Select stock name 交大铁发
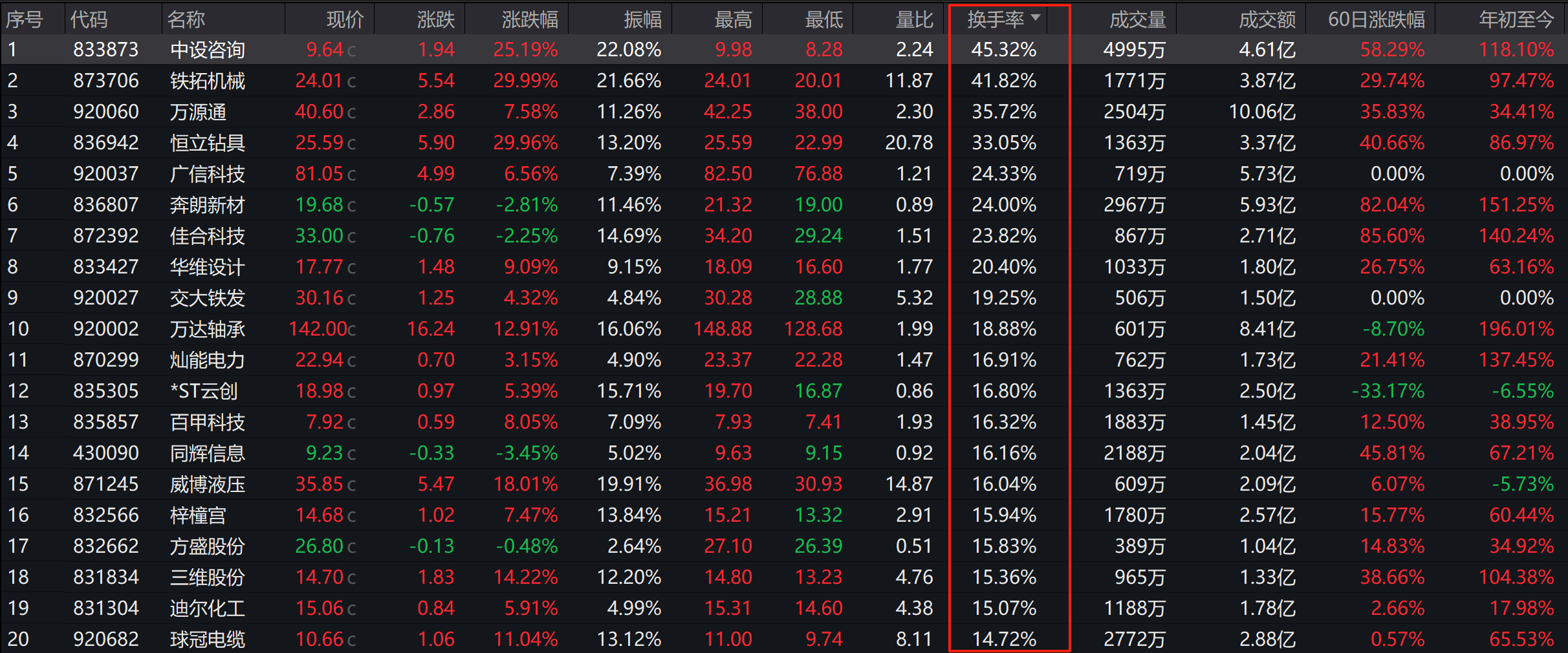The height and width of the screenshot is (653, 1568). [x=208, y=298]
